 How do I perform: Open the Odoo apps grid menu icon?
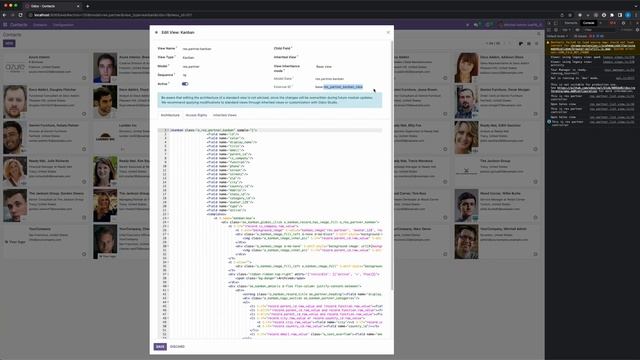[5, 25]
